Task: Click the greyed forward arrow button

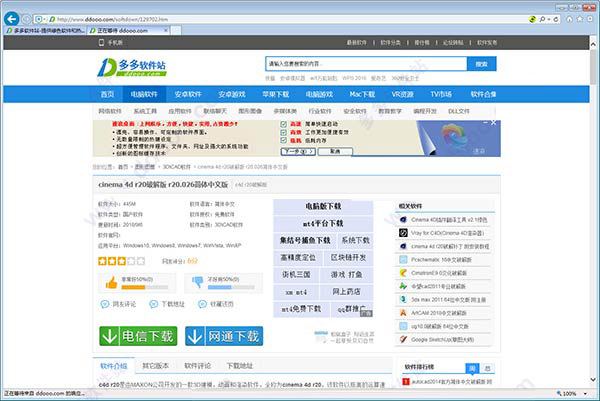Action: coord(26,19)
